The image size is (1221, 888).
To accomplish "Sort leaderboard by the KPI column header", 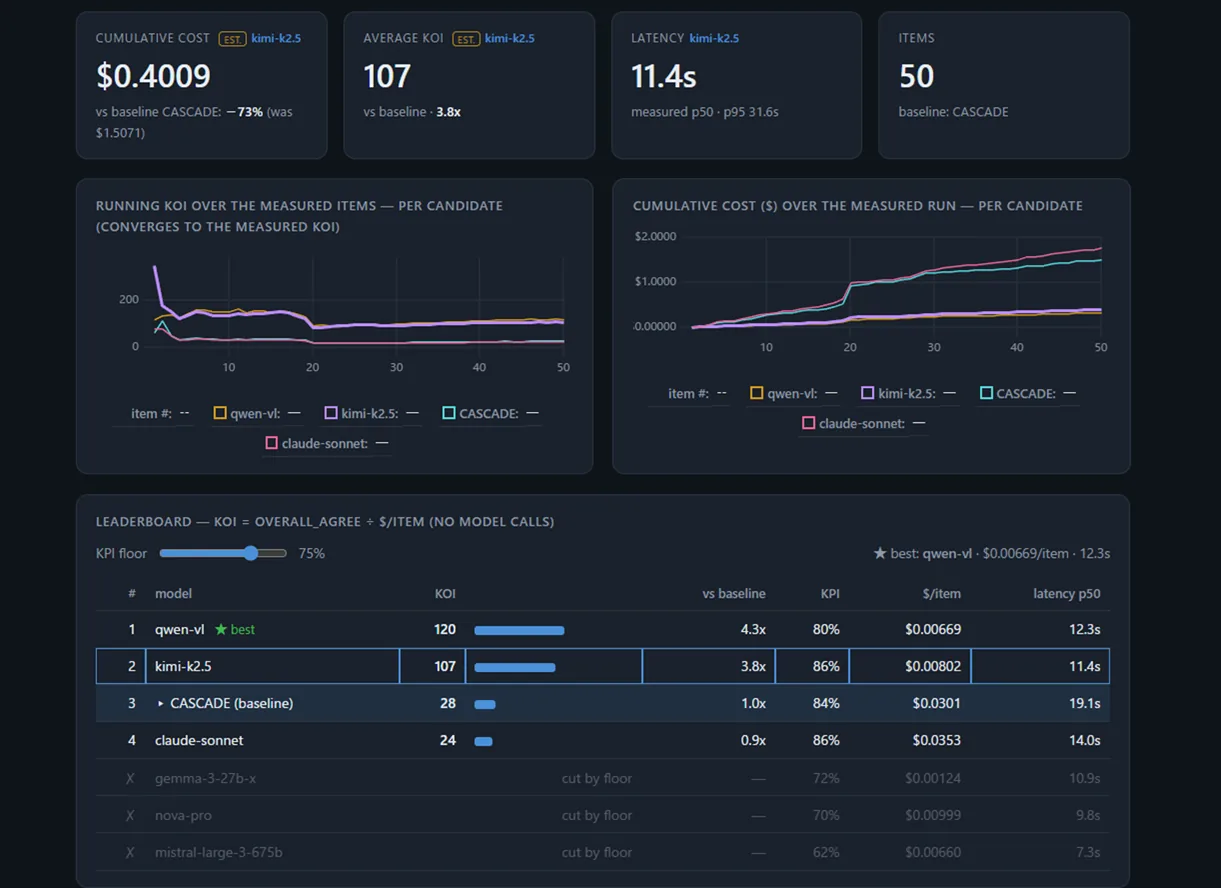I will point(830,593).
